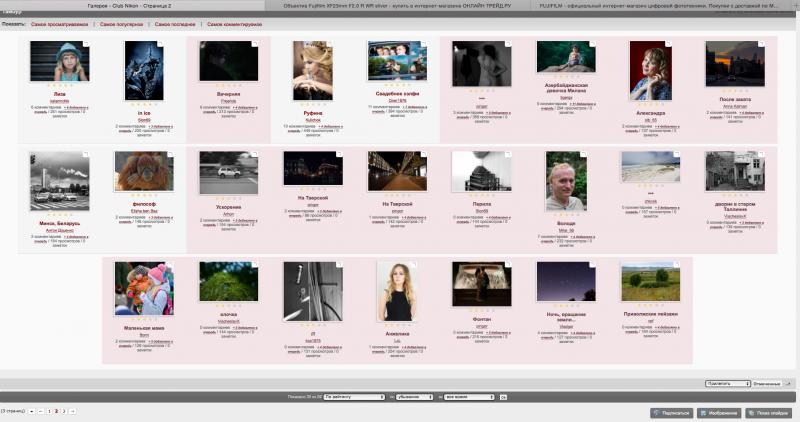
Task: Open the marked-items action dropdown near Отмеченные
Action: (x=728, y=384)
